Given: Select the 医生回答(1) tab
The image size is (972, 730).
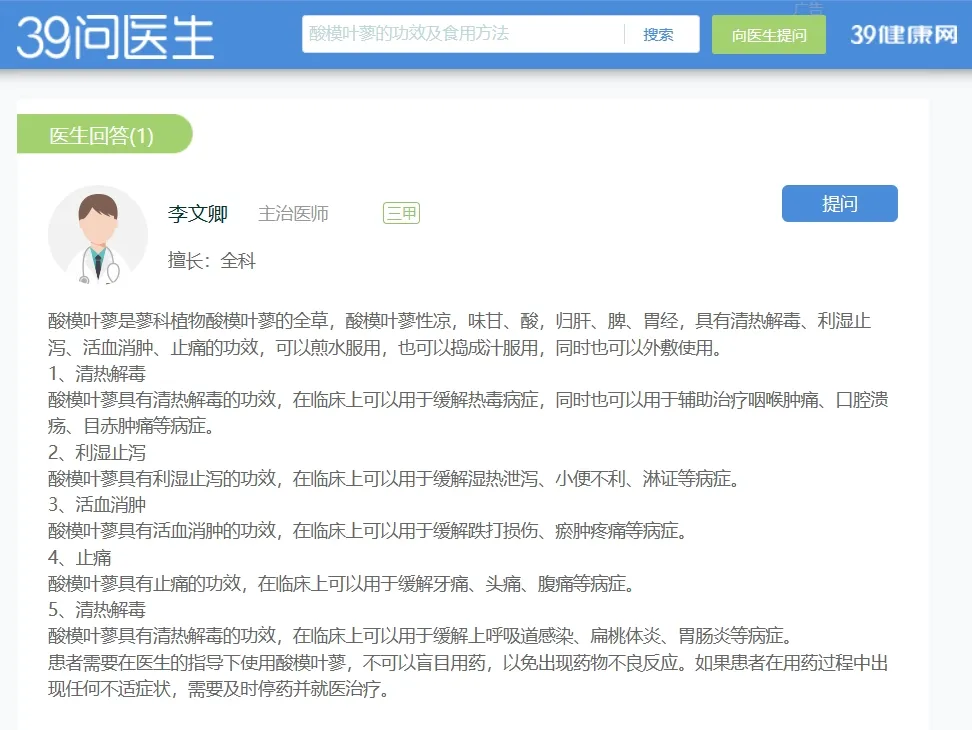Looking at the screenshot, I should (102, 135).
